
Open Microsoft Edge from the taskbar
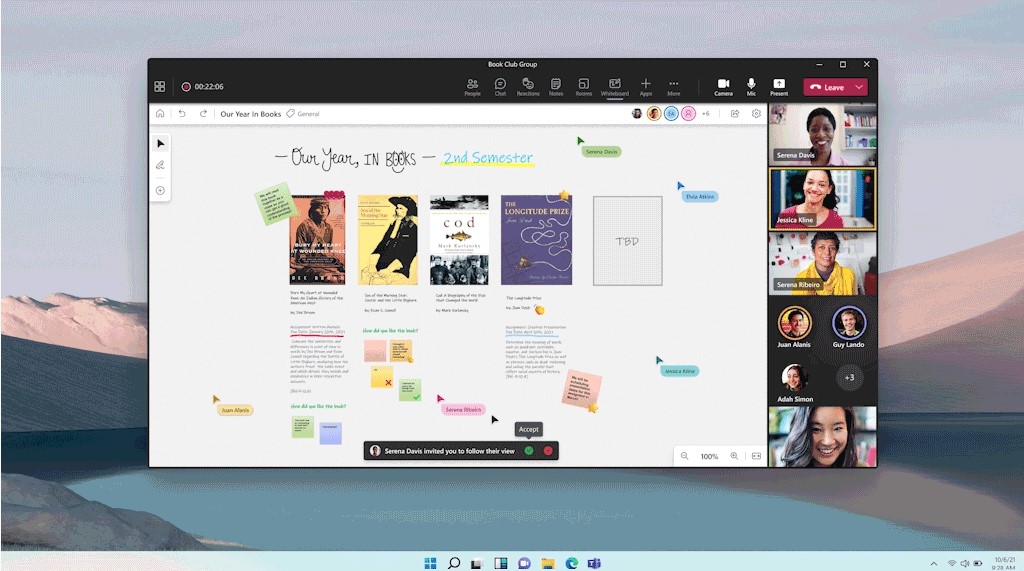[x=572, y=563]
